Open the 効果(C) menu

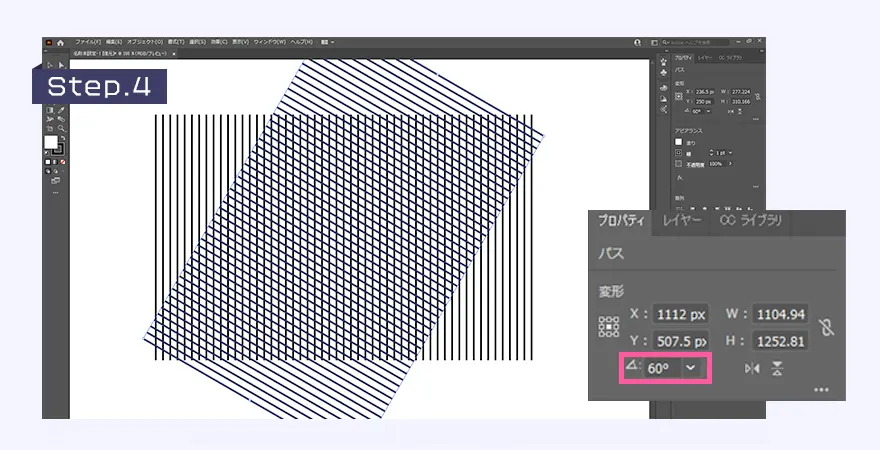point(219,43)
